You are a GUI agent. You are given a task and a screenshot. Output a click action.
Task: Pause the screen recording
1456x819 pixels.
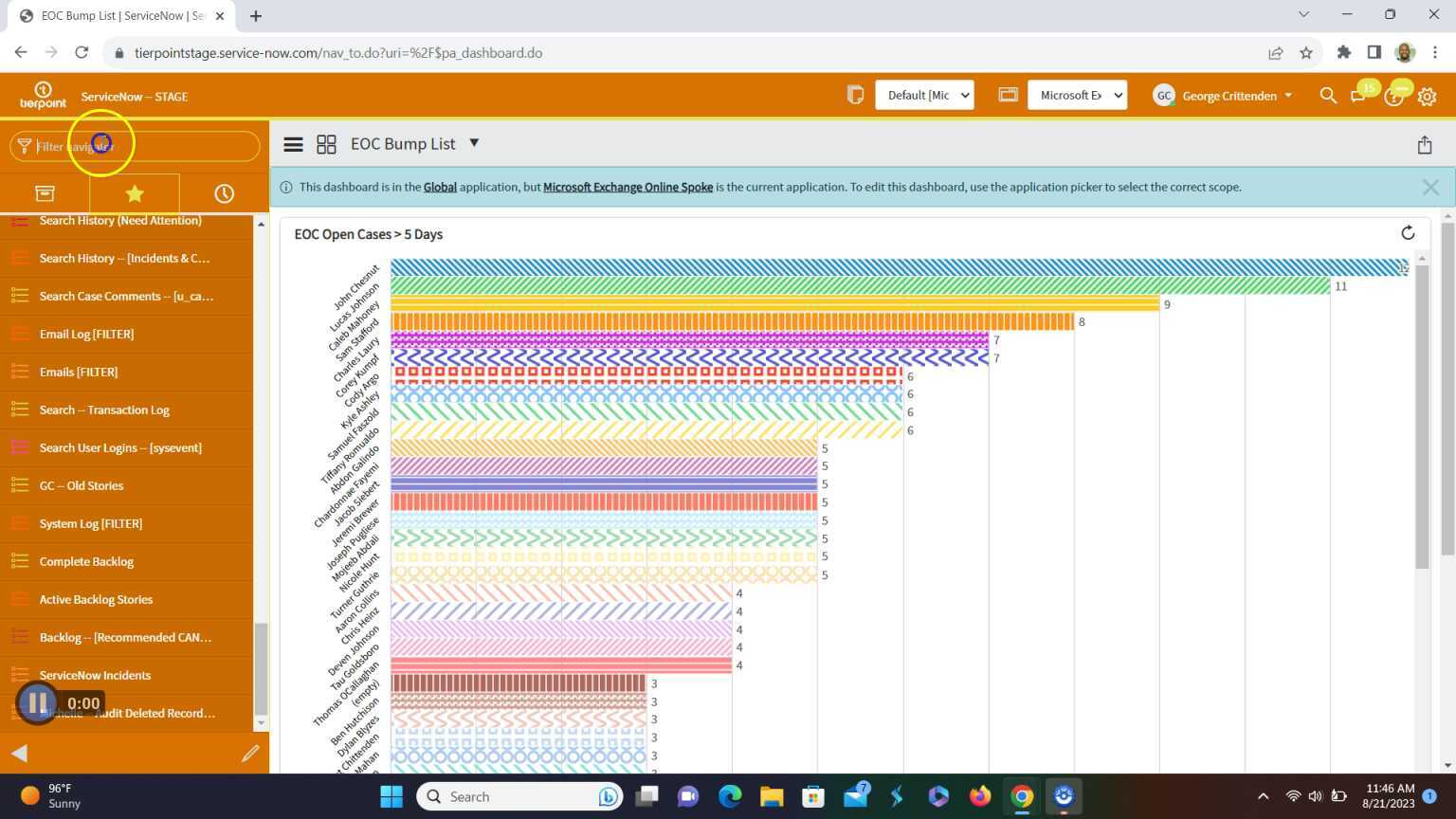(38, 703)
